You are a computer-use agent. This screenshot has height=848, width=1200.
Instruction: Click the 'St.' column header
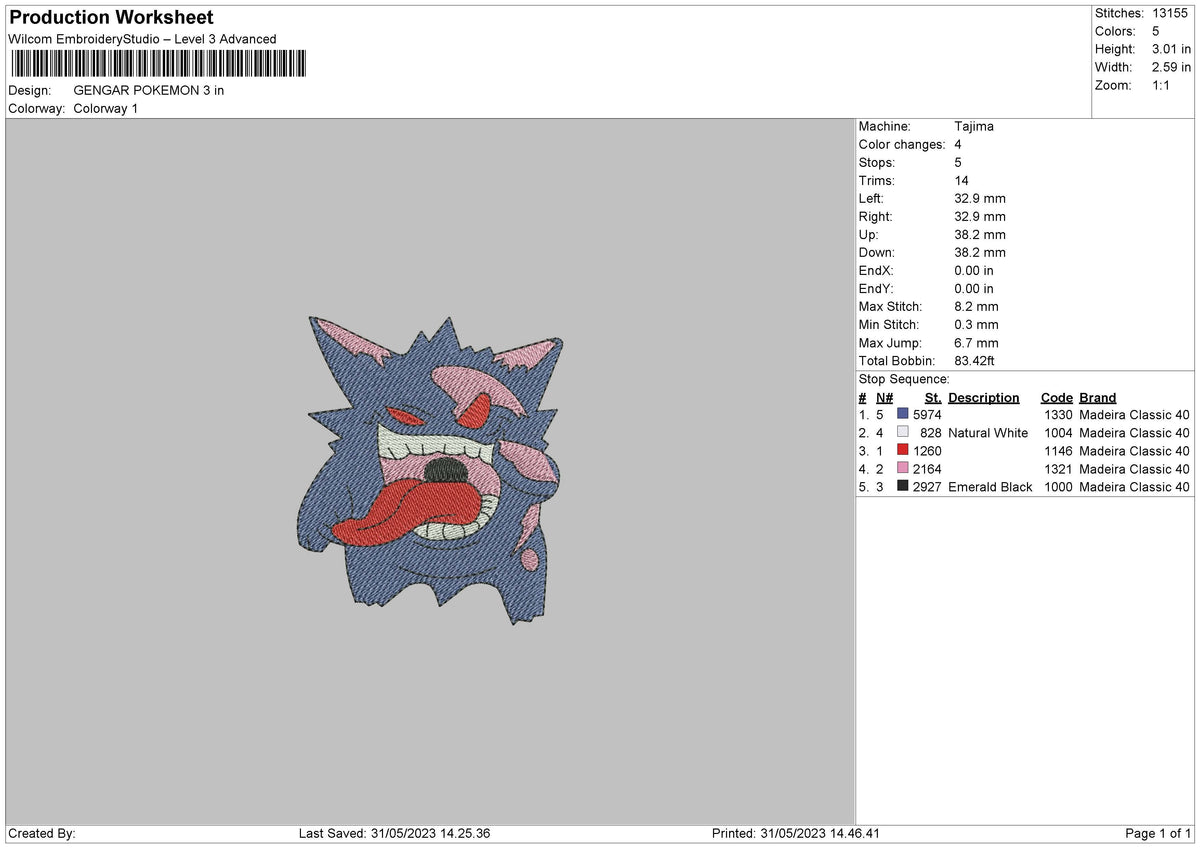tap(933, 397)
